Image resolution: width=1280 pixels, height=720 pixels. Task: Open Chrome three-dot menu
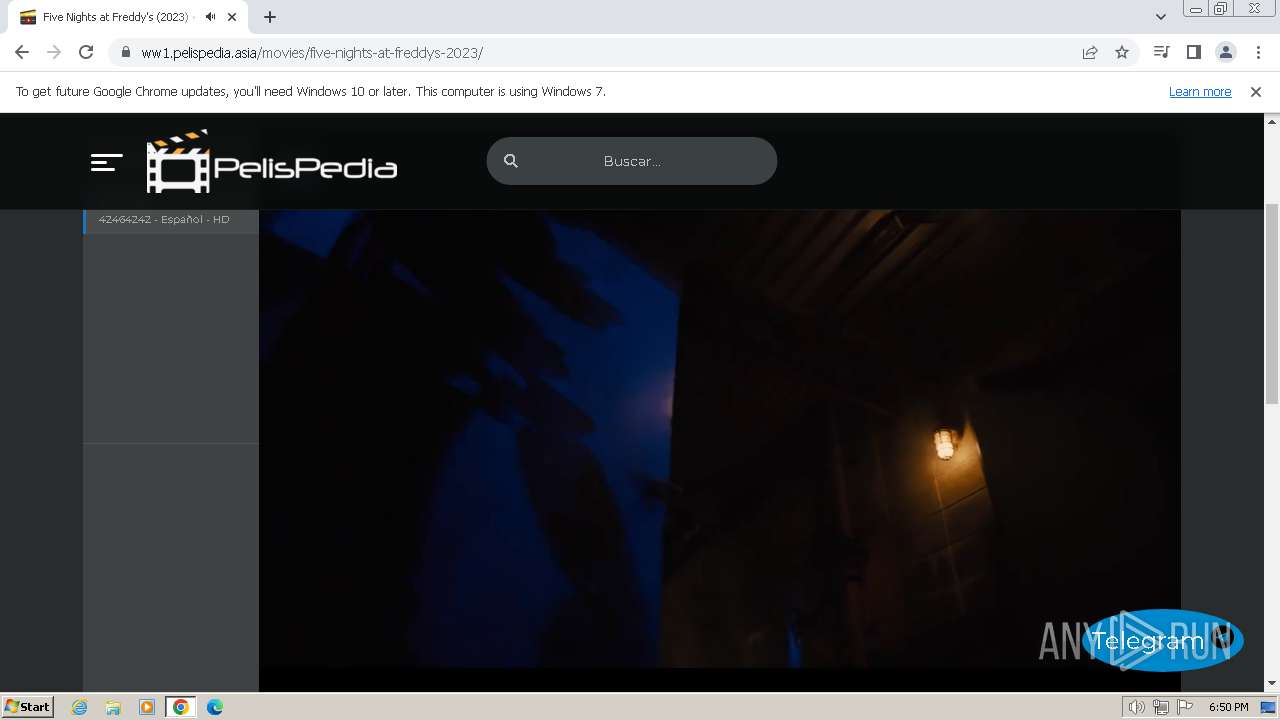pos(1257,52)
